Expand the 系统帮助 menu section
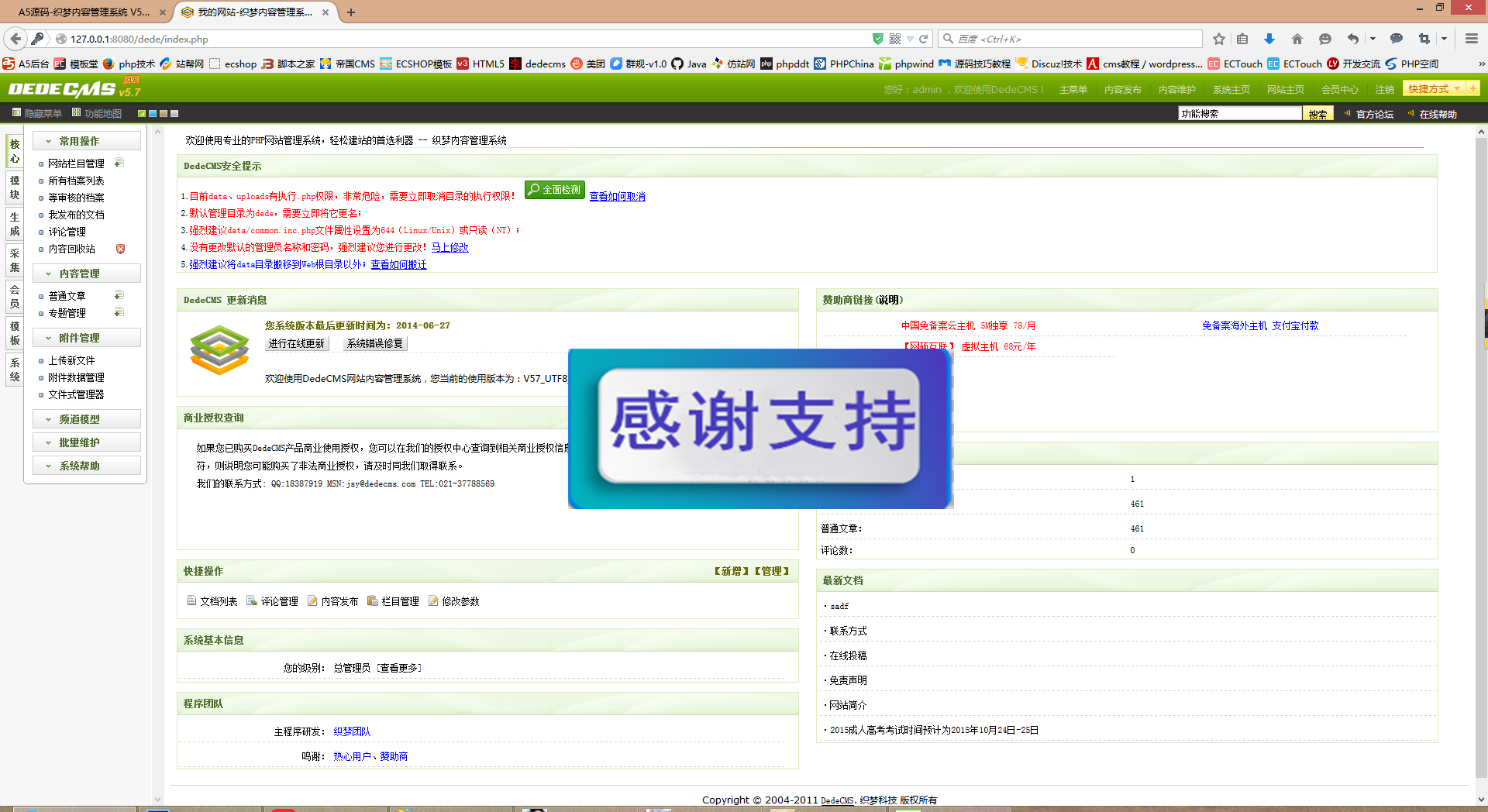Viewport: 1488px width, 812px height. click(87, 466)
